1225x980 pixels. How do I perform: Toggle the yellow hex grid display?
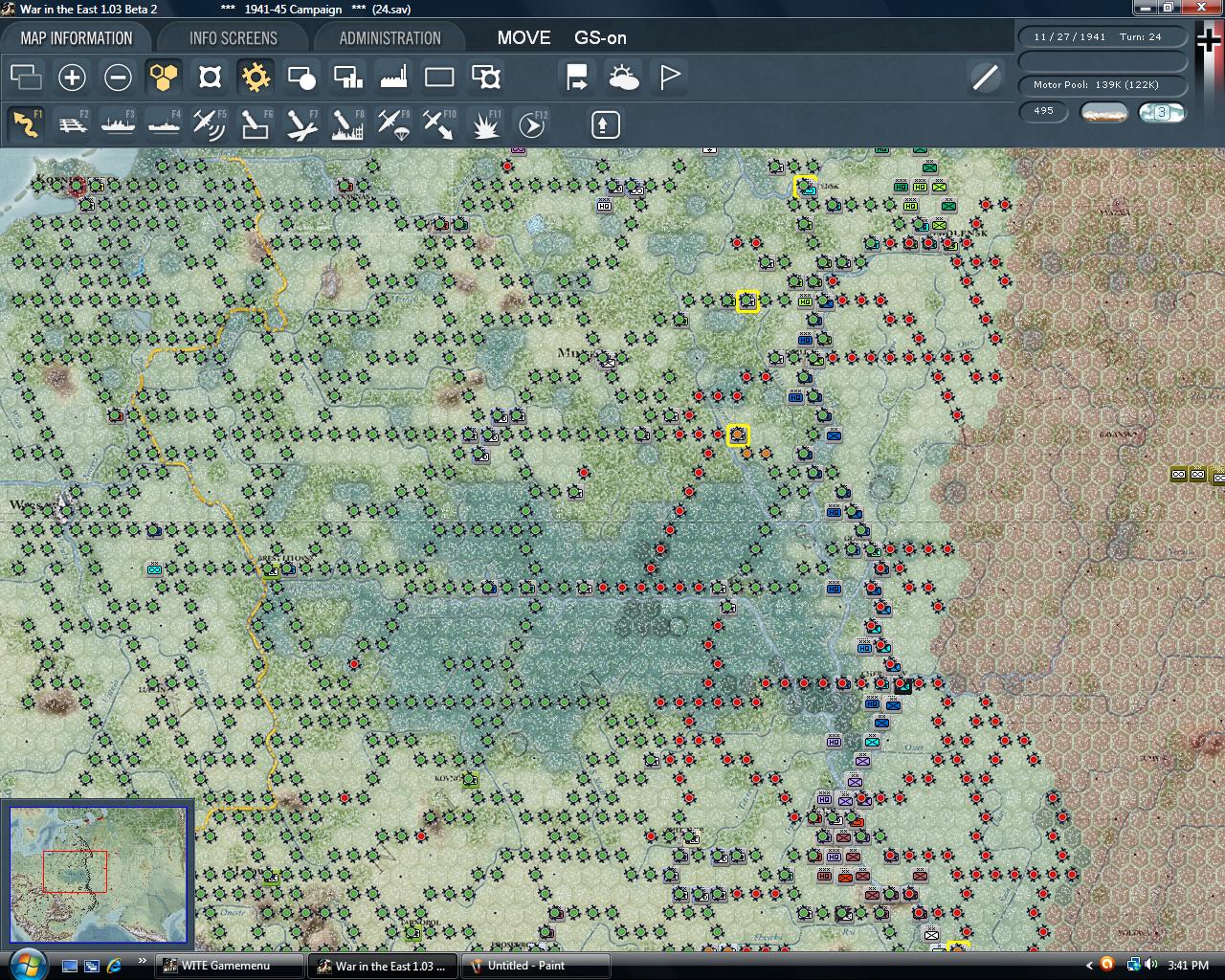164,77
